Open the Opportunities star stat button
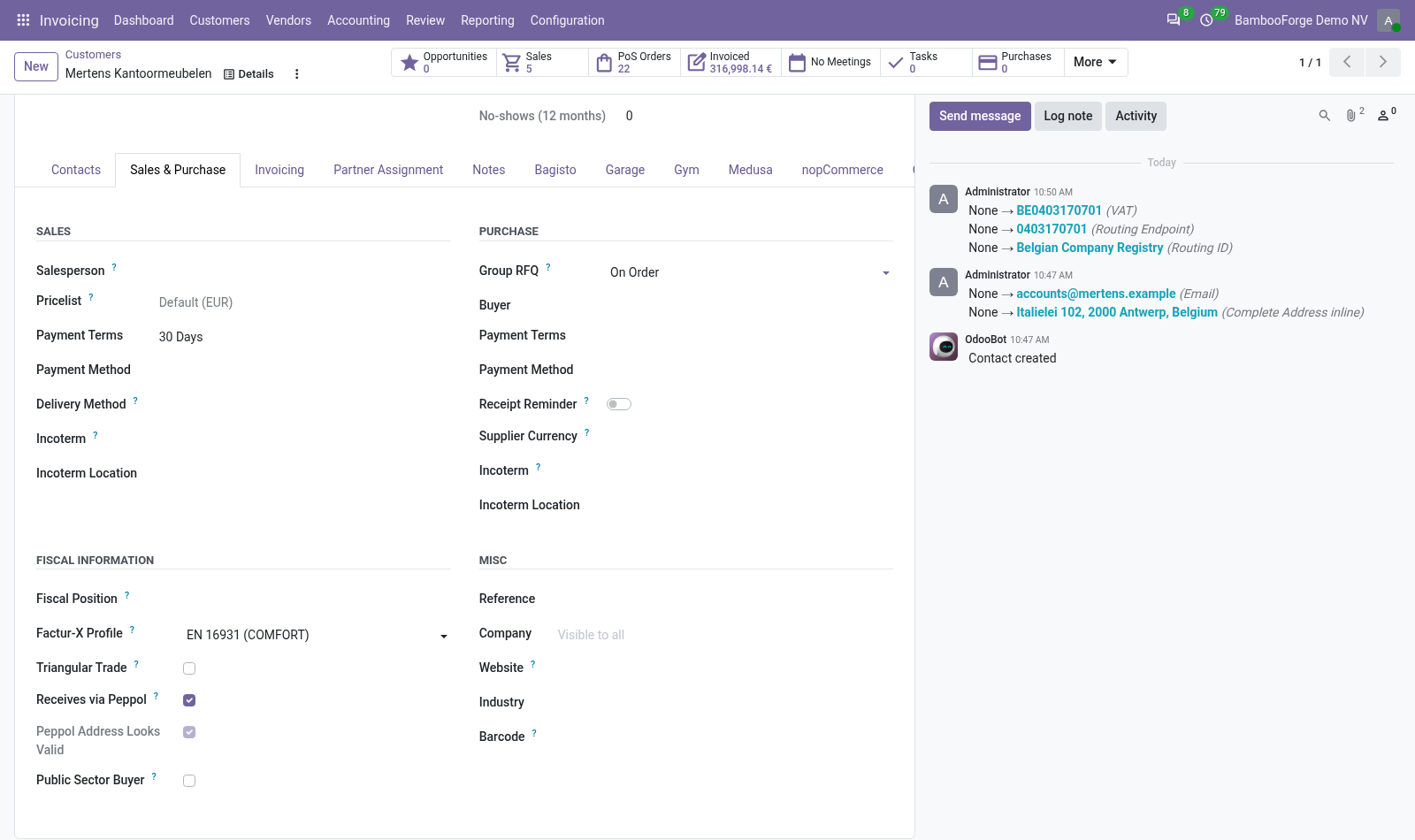The height and width of the screenshot is (840, 1415). click(x=444, y=62)
